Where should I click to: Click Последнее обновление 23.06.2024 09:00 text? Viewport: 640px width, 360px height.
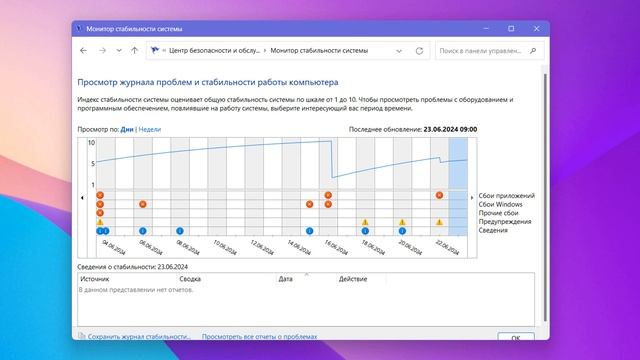click(413, 129)
